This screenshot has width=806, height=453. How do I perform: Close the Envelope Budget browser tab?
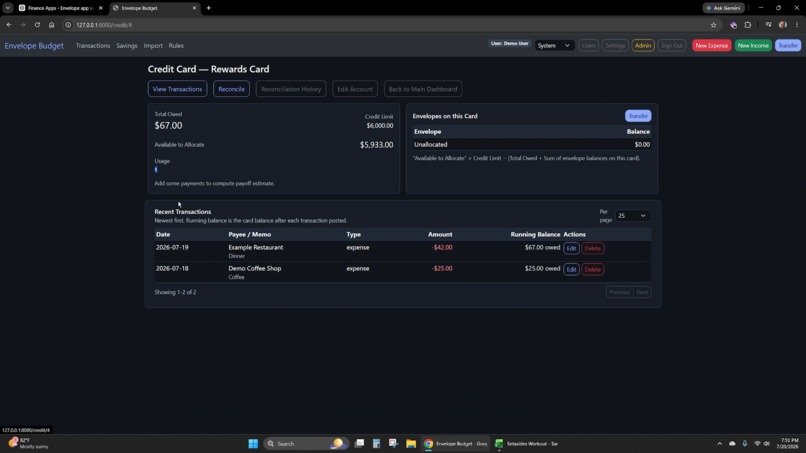[x=194, y=8]
